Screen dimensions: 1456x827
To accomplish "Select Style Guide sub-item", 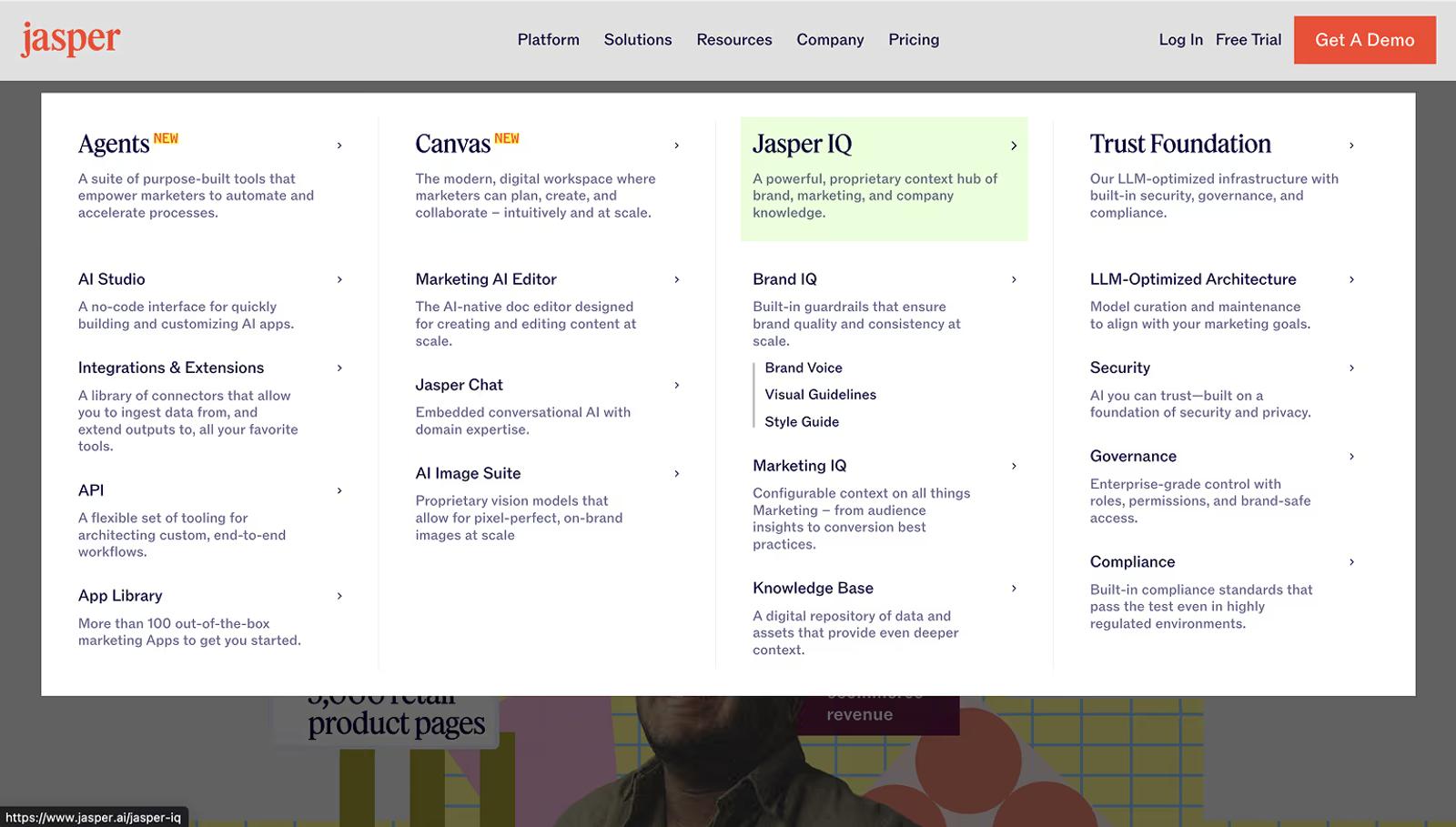I will [802, 421].
